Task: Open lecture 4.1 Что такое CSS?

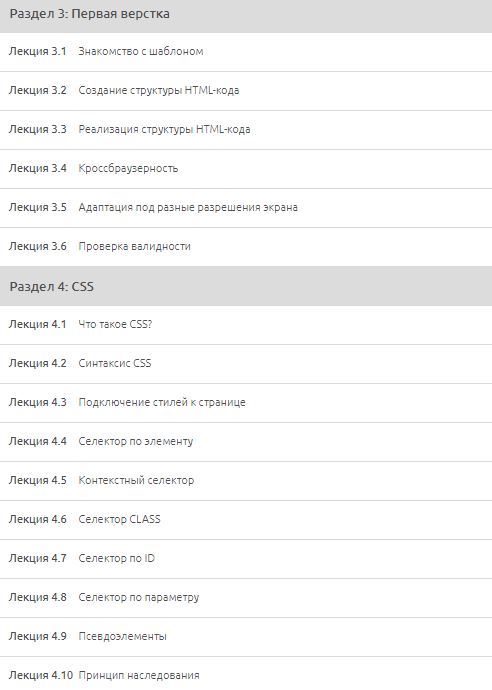Action: tap(246, 325)
